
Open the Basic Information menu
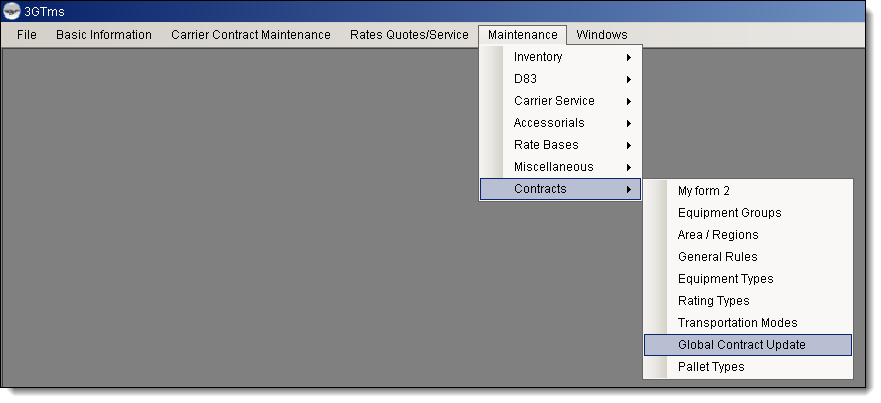pos(104,35)
